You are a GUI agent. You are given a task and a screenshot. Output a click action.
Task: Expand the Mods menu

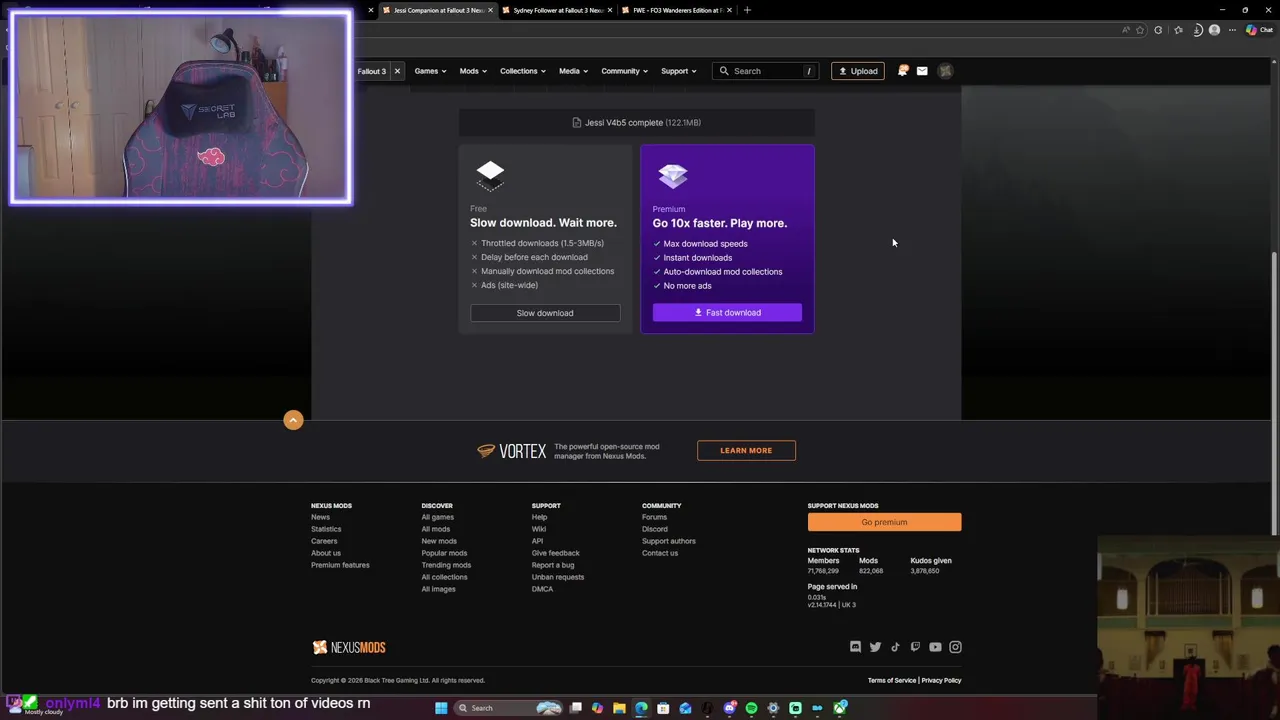pos(473,71)
